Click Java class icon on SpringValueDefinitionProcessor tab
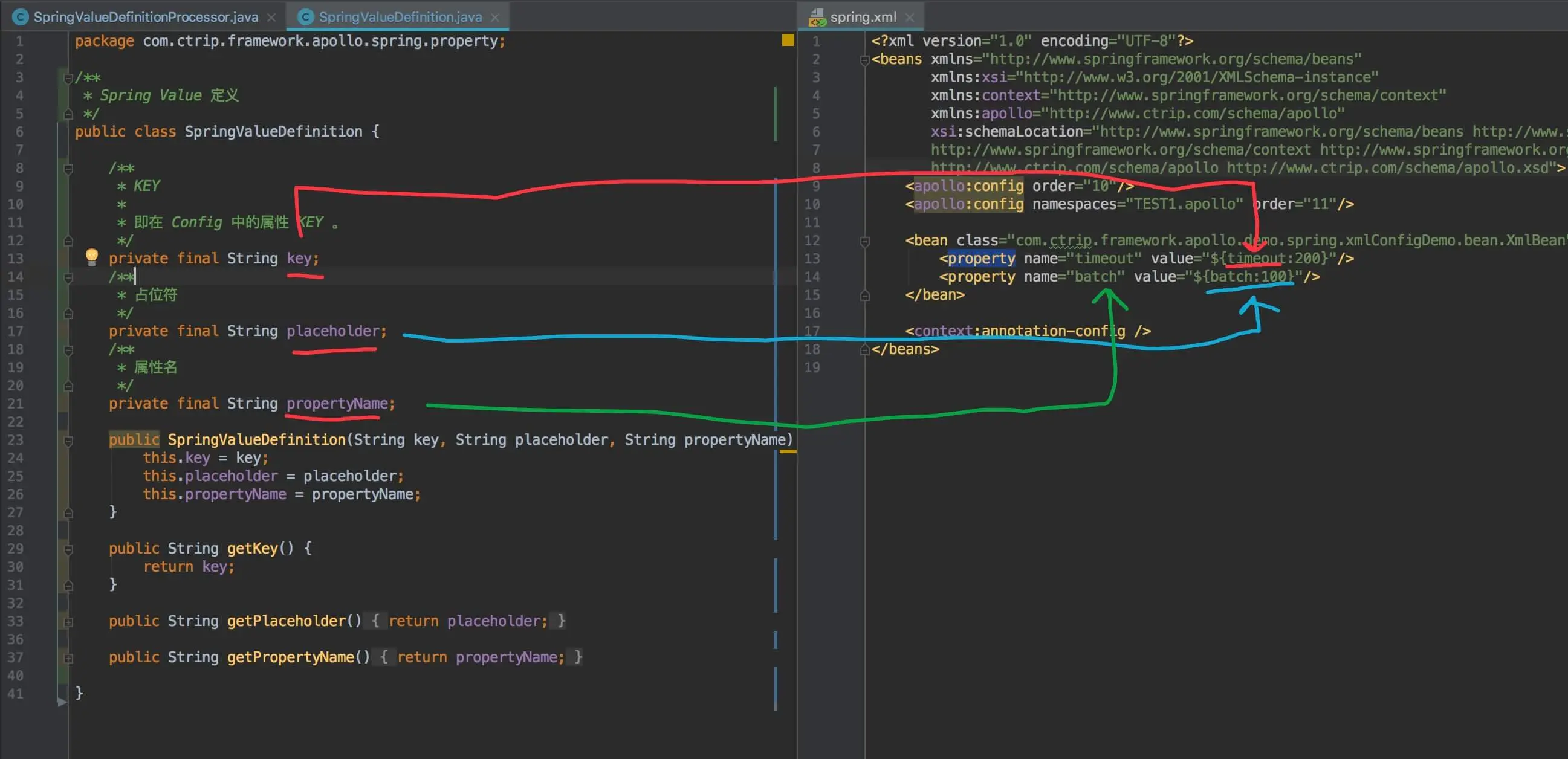The height and width of the screenshot is (759, 1568). [x=20, y=17]
